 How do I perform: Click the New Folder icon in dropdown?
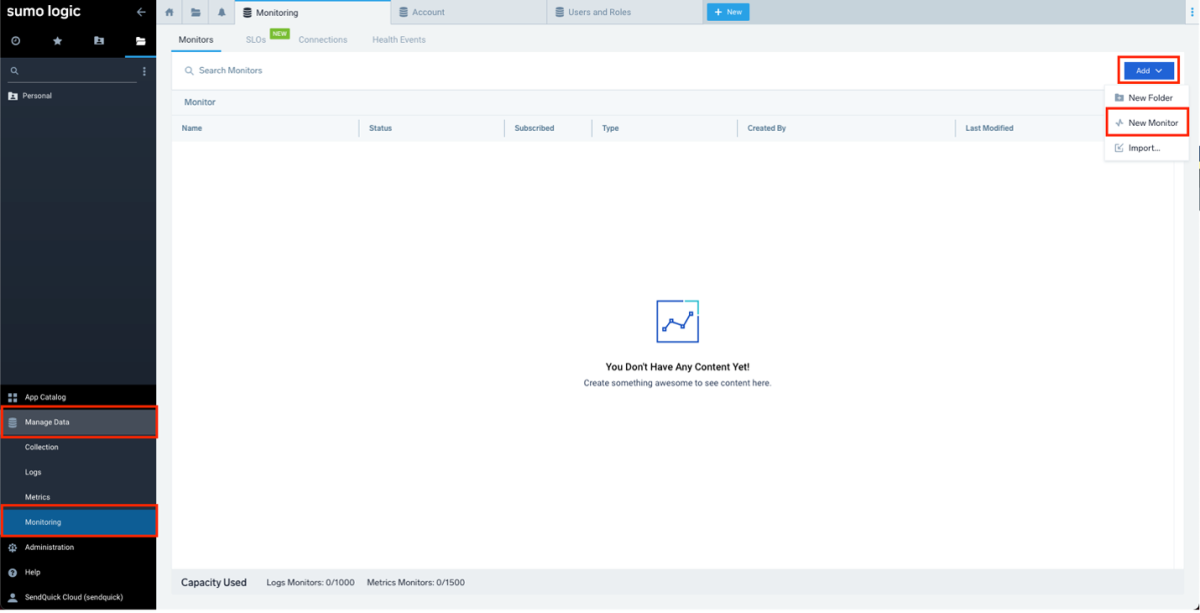click(x=1119, y=98)
